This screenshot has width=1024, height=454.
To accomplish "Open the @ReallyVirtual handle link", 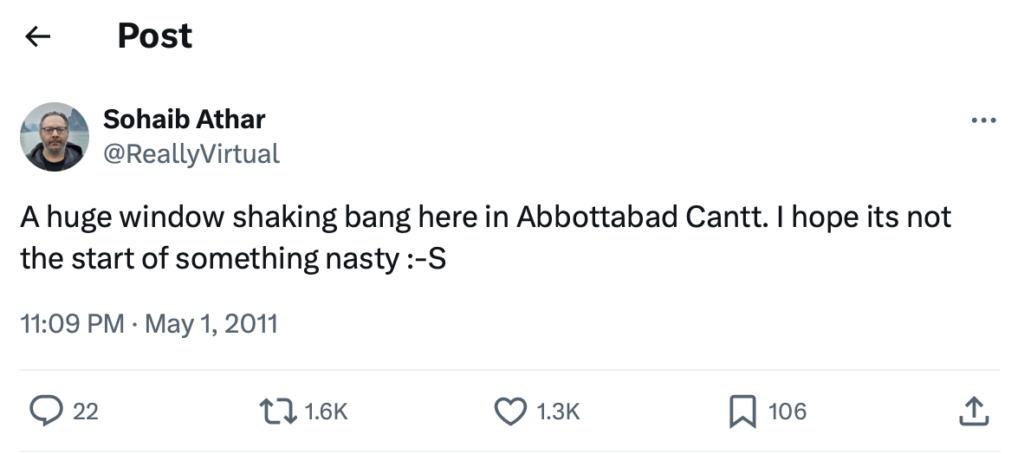I will click(191, 153).
